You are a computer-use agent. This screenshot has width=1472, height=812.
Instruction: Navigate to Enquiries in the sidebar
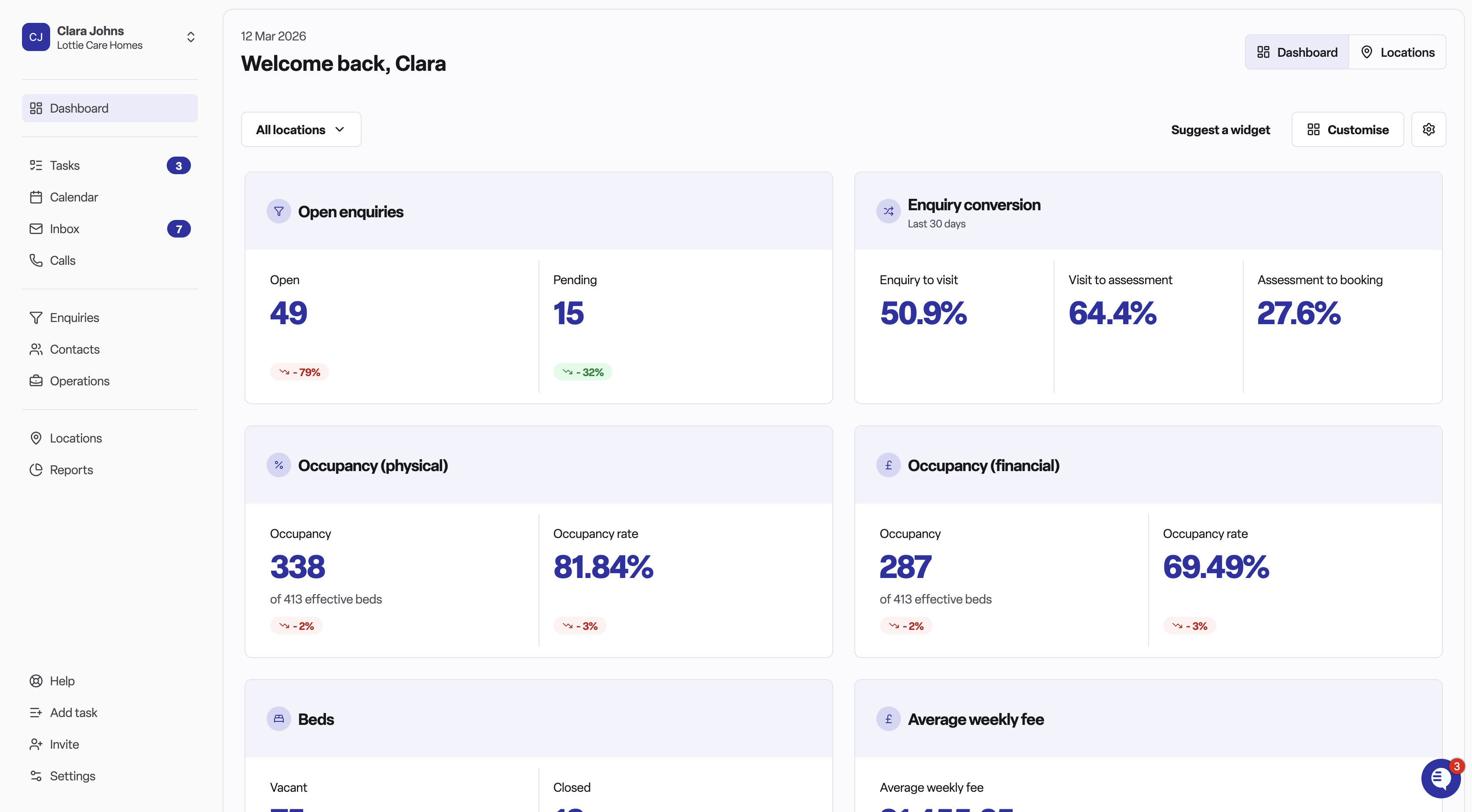[x=110, y=318]
